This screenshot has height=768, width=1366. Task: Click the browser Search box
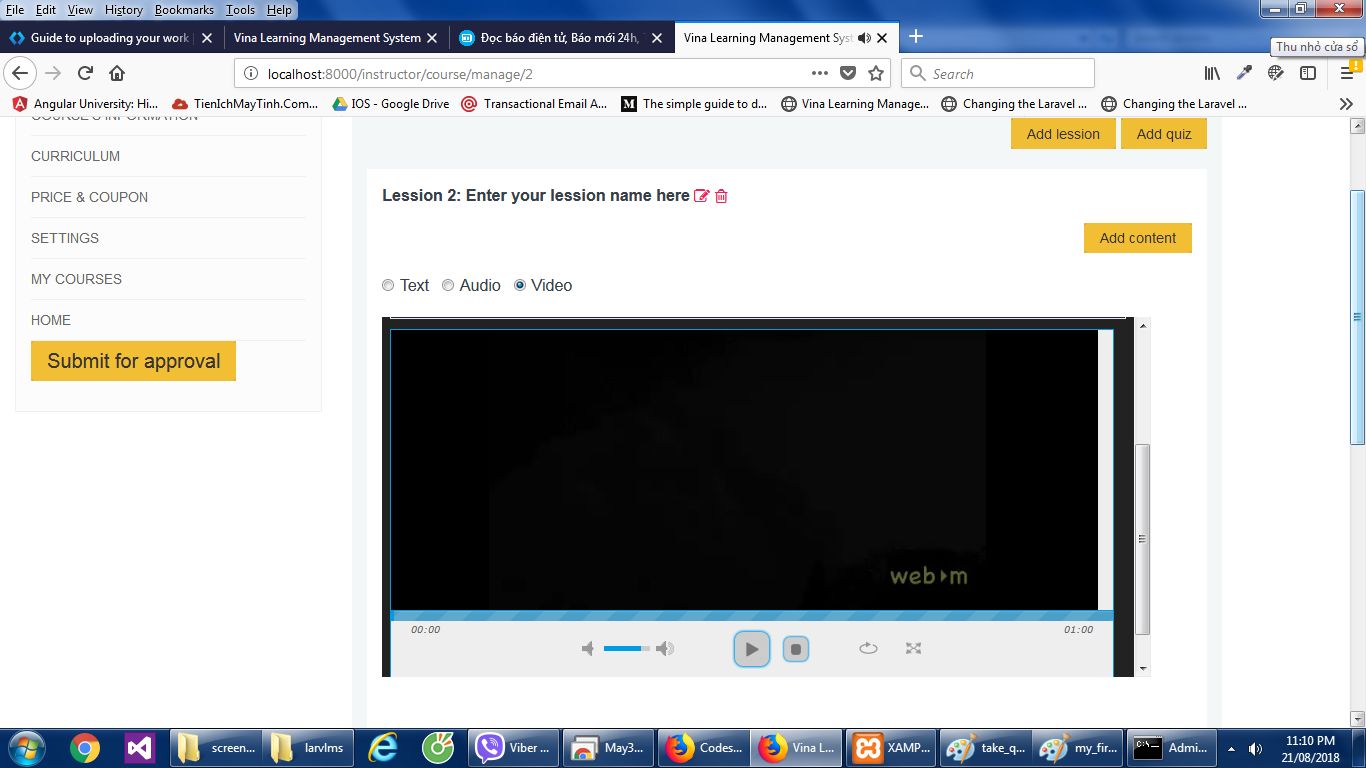click(998, 73)
